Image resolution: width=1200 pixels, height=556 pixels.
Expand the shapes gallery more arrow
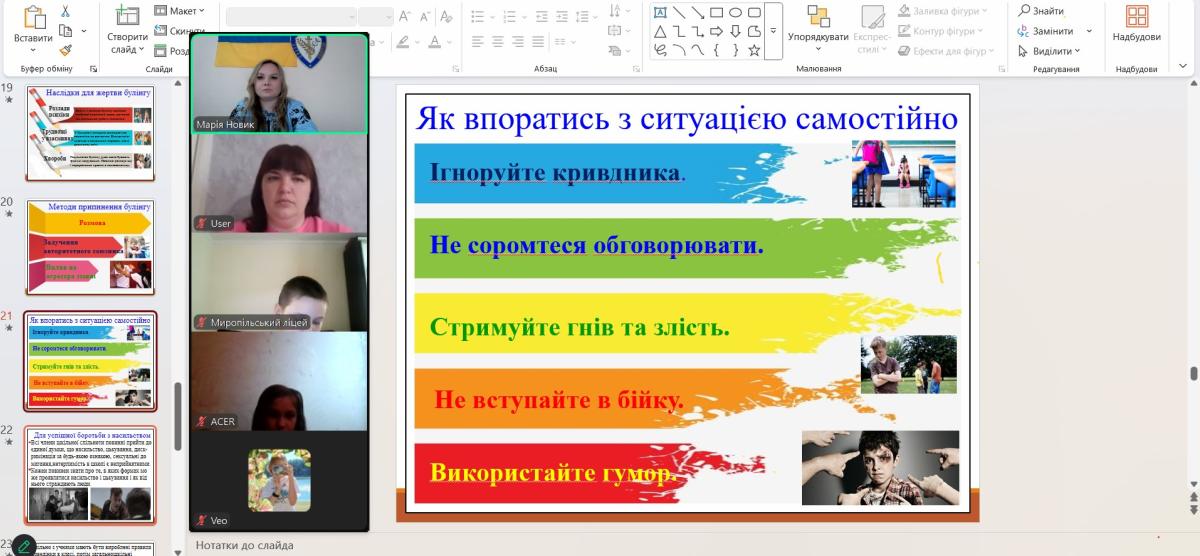click(x=773, y=31)
